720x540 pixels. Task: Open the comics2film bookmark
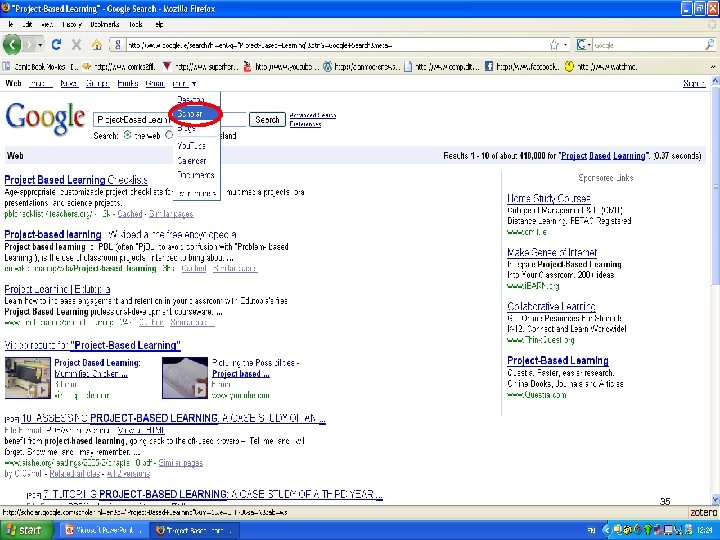[119, 67]
